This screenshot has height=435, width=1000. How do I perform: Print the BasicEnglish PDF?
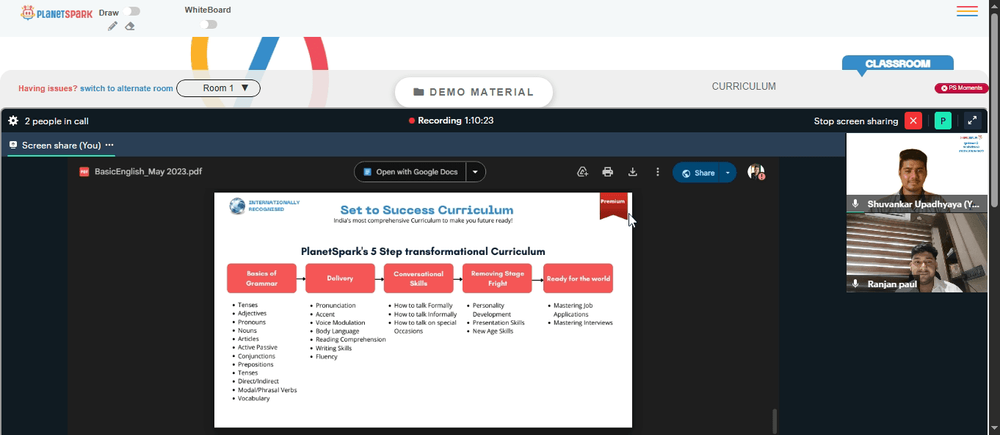[607, 172]
